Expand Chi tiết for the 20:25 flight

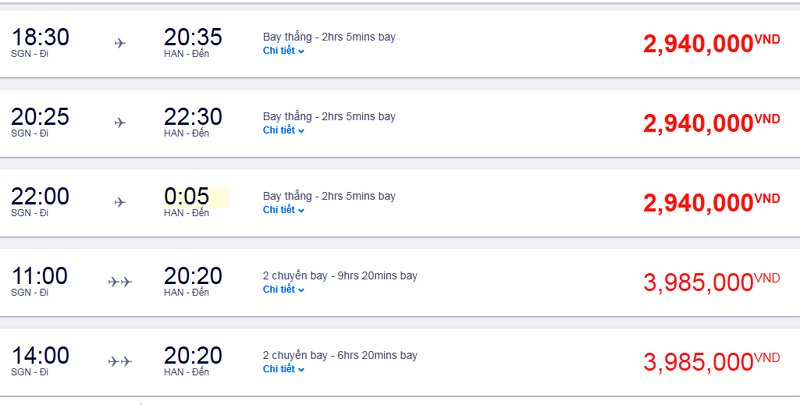283,130
